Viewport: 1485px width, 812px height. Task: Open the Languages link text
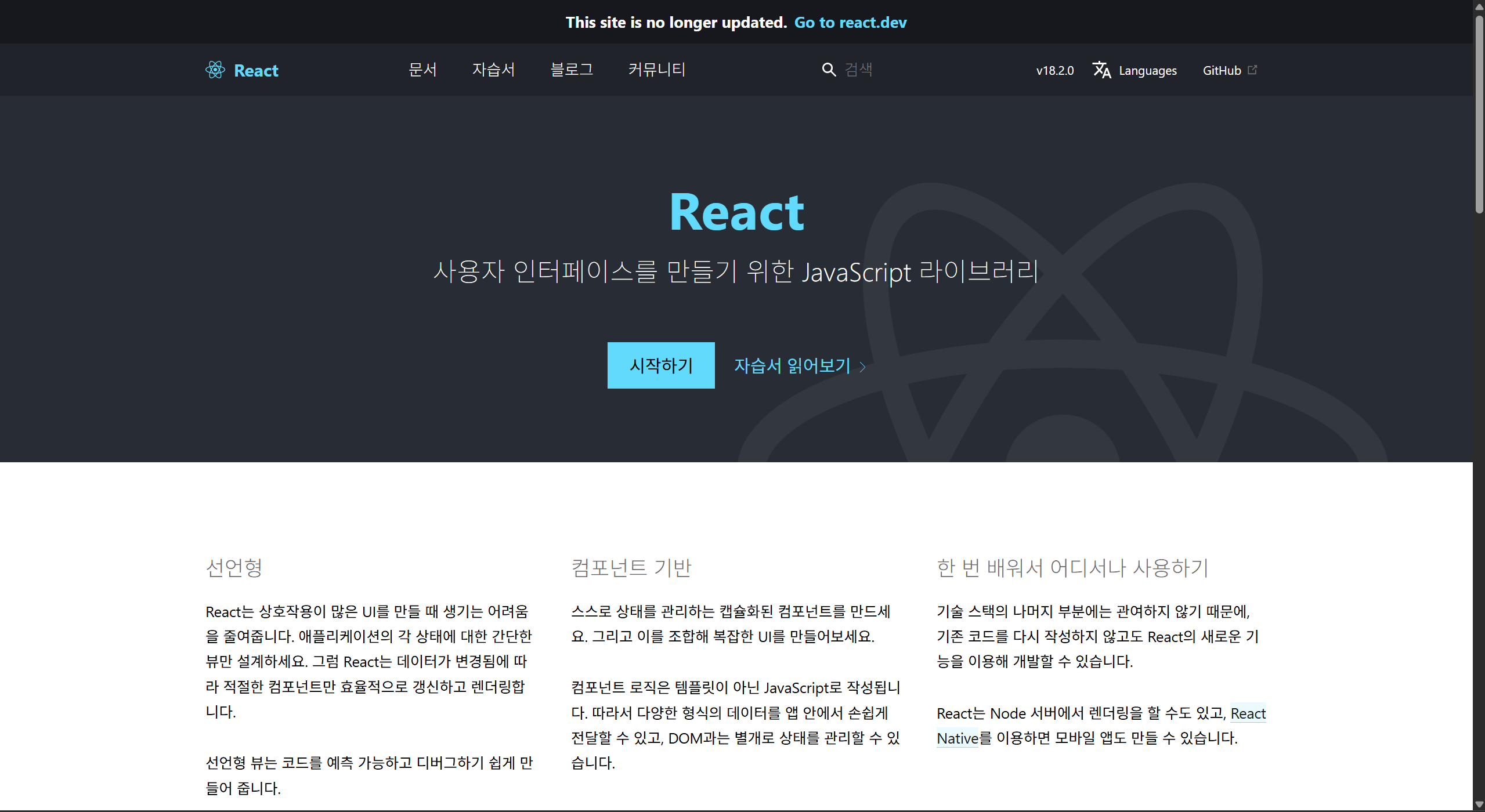point(1147,70)
